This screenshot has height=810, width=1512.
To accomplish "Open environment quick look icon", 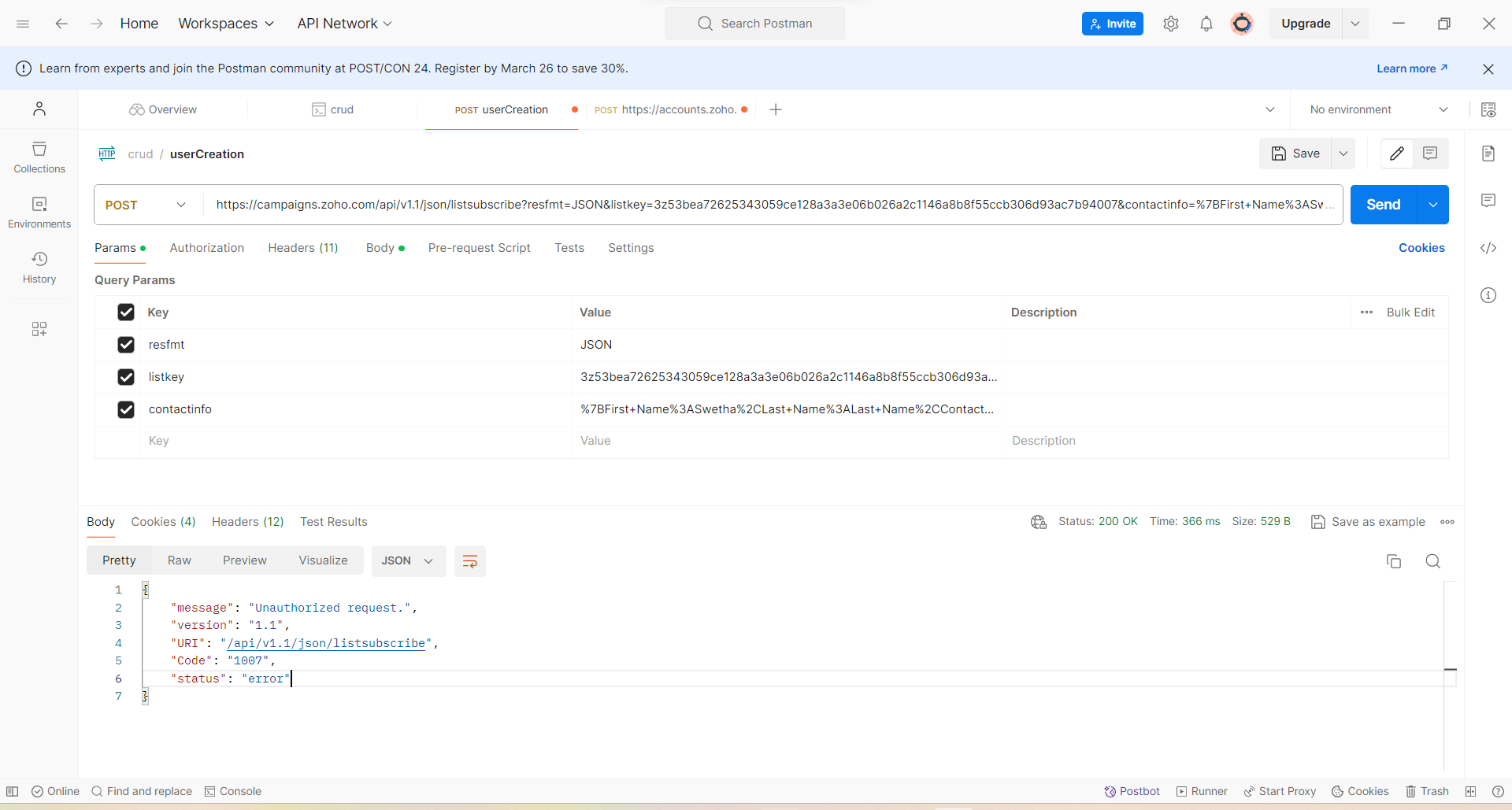I will point(1488,109).
